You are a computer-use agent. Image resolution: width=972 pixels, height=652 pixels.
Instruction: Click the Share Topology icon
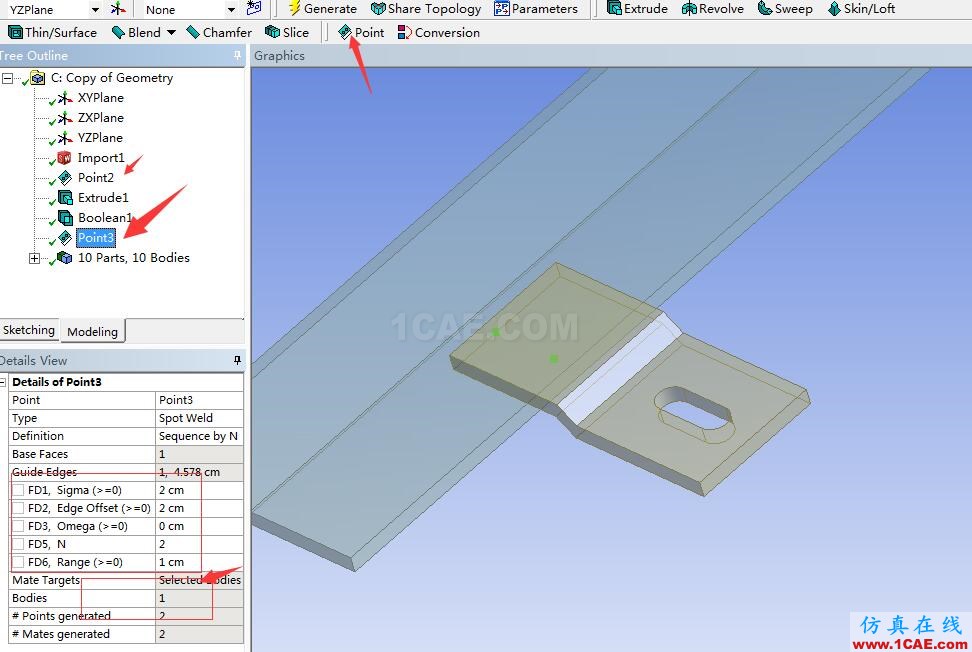pyautogui.click(x=378, y=8)
